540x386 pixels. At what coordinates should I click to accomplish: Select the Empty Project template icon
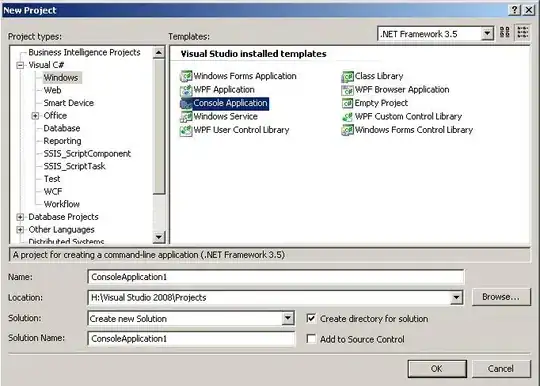347,103
